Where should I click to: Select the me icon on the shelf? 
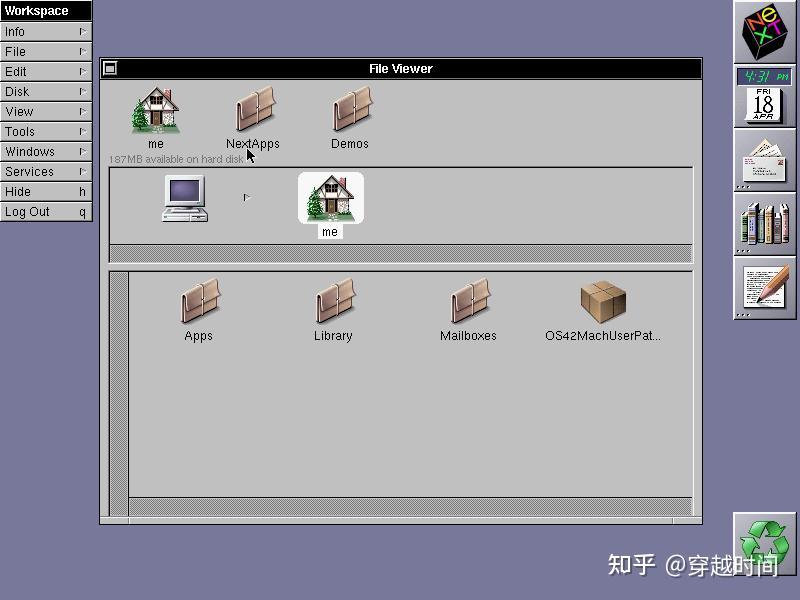[x=330, y=198]
